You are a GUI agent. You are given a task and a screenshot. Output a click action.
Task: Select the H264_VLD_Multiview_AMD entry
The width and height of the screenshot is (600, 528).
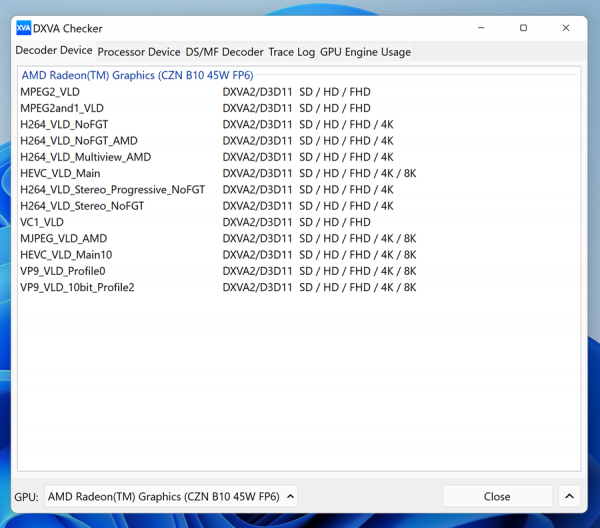tap(85, 157)
